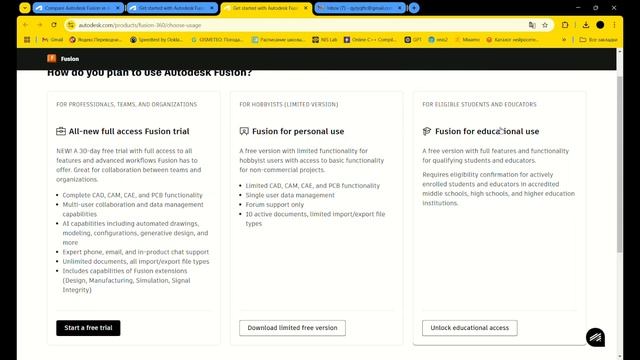Image resolution: width=640 pixels, height=360 pixels.
Task: Click the Fusion logo in the header
Action: [51, 58]
